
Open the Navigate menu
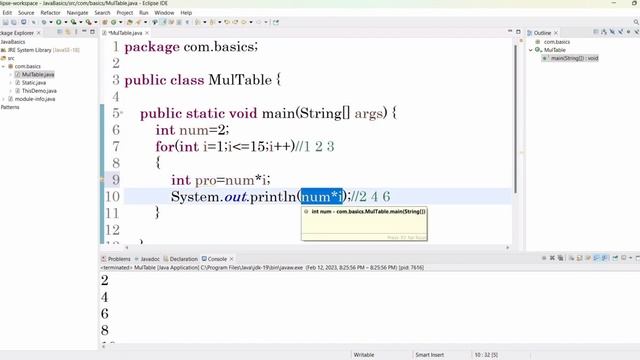(x=77, y=13)
